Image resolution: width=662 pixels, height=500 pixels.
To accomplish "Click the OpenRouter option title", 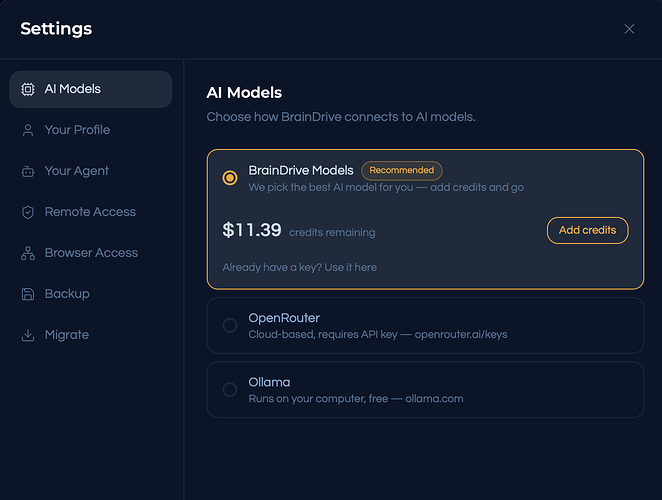I will point(284,318).
